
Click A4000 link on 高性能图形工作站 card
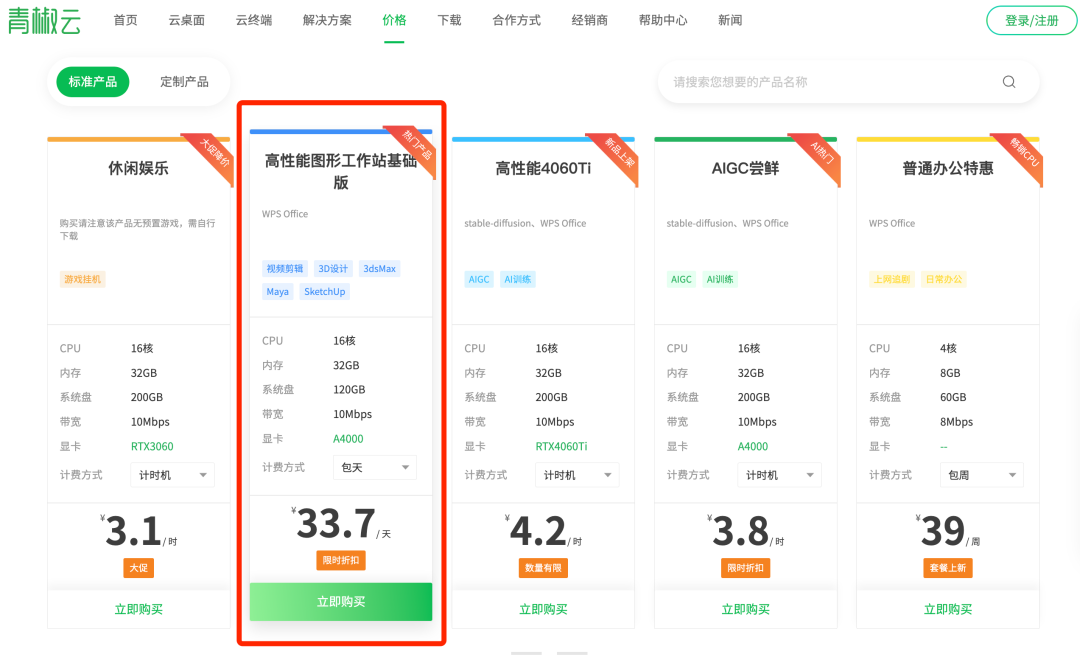(348, 439)
